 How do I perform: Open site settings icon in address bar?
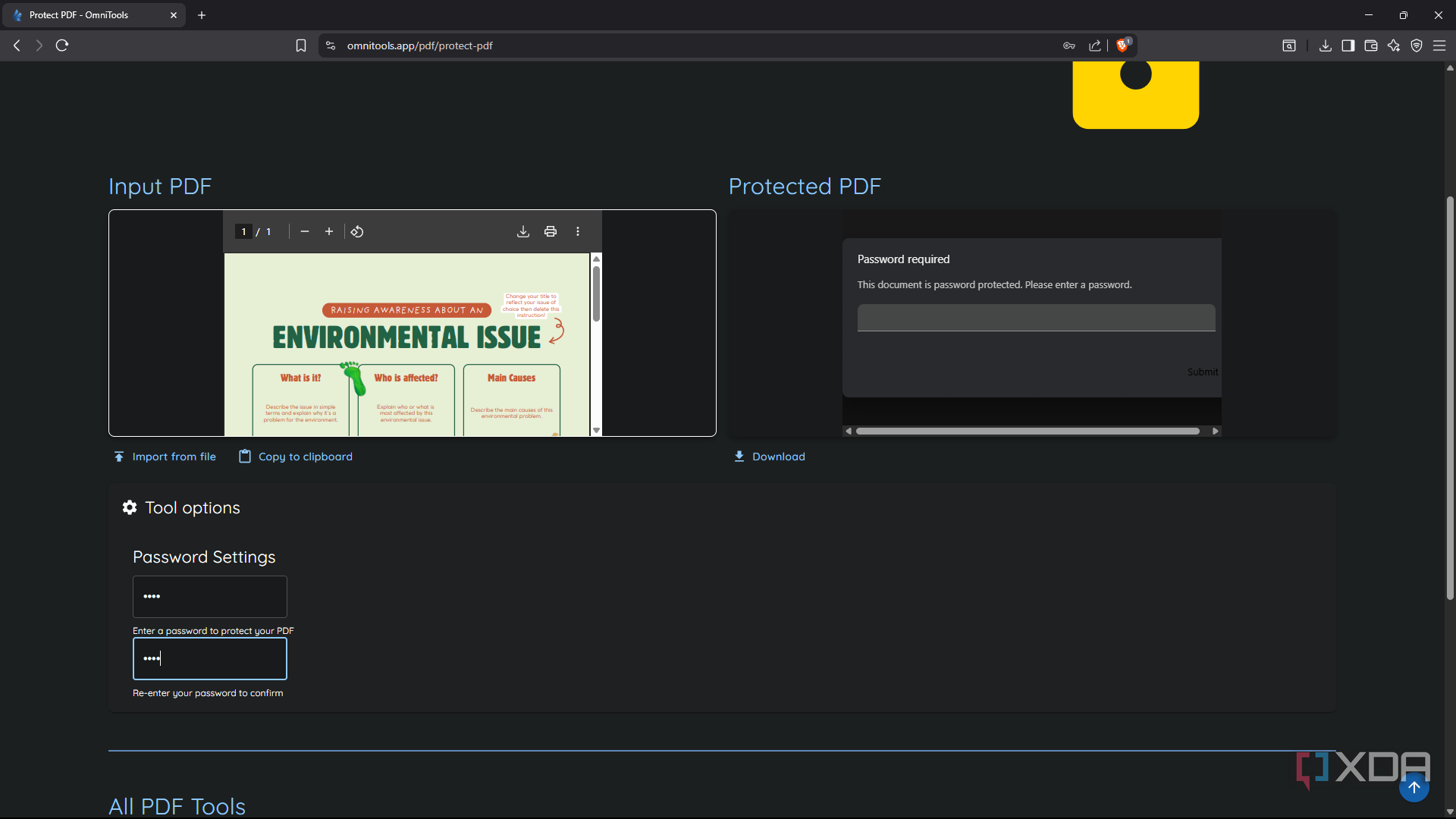tap(331, 45)
